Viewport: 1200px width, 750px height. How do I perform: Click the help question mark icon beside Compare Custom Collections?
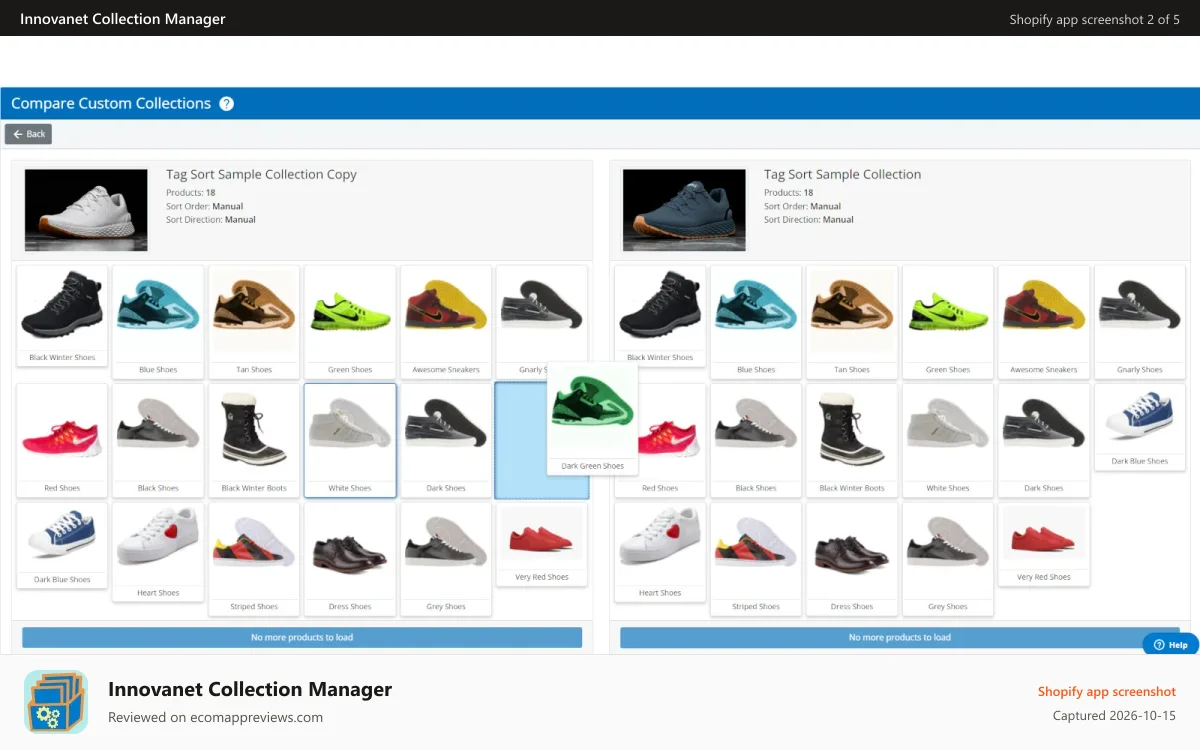(x=227, y=103)
